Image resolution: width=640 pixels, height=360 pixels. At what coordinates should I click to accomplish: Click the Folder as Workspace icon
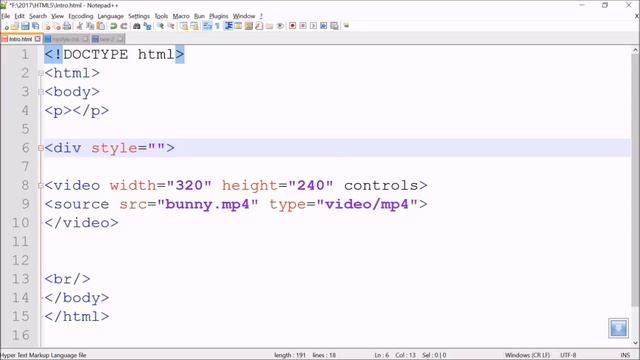coord(269,26)
